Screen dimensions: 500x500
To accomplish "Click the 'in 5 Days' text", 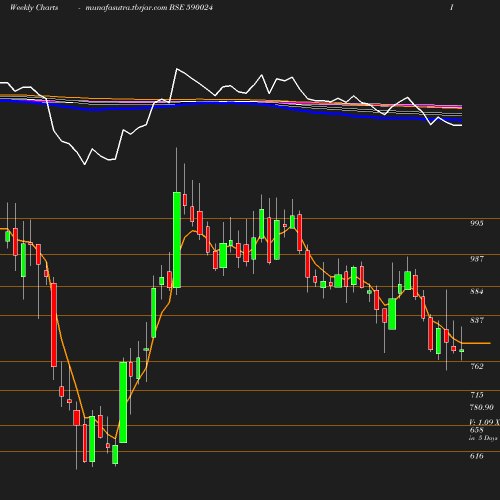I will click(x=483, y=438).
